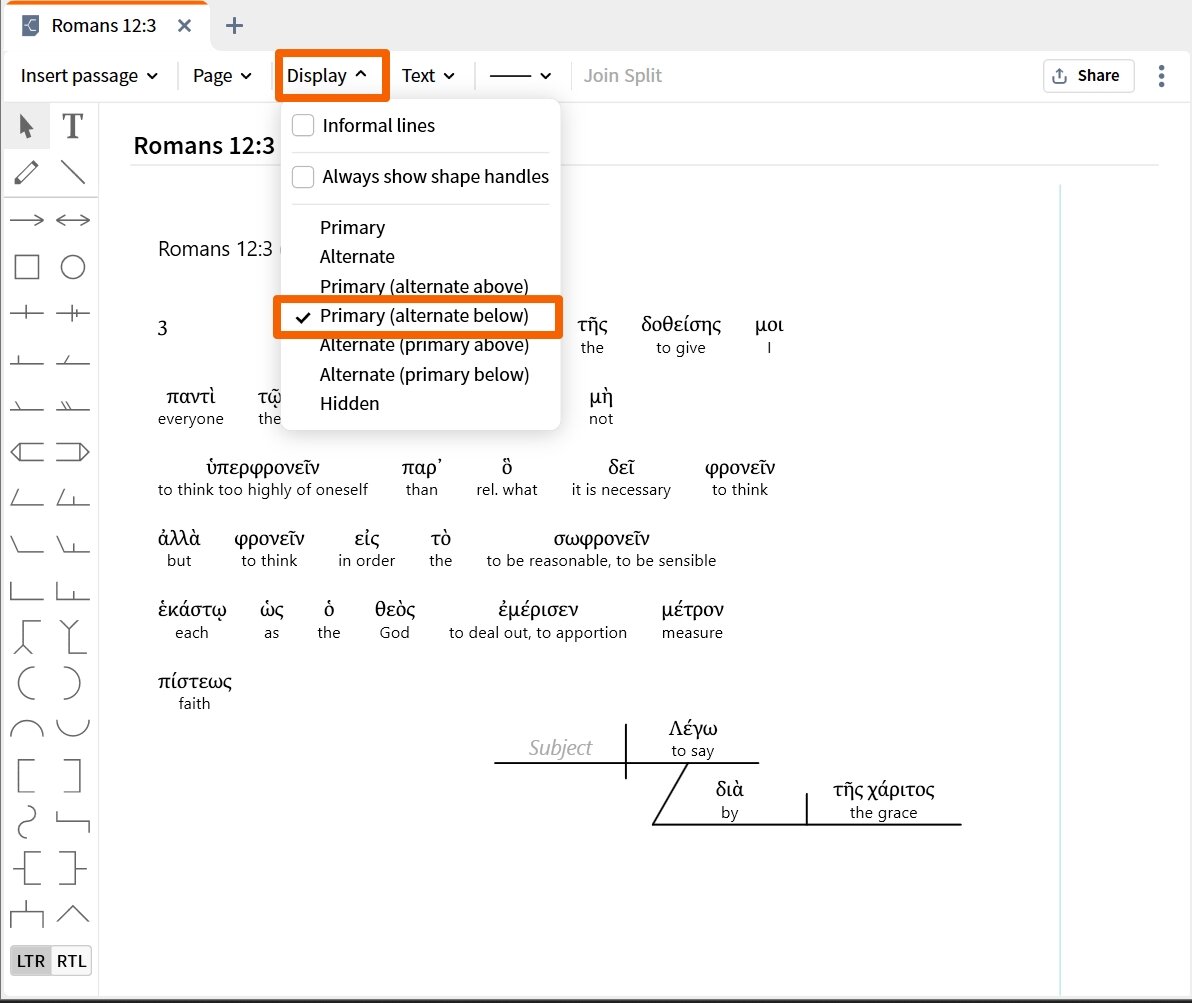Screen dimensions: 1192x1003
Task: Select the word δοθείσης
Action: (681, 324)
